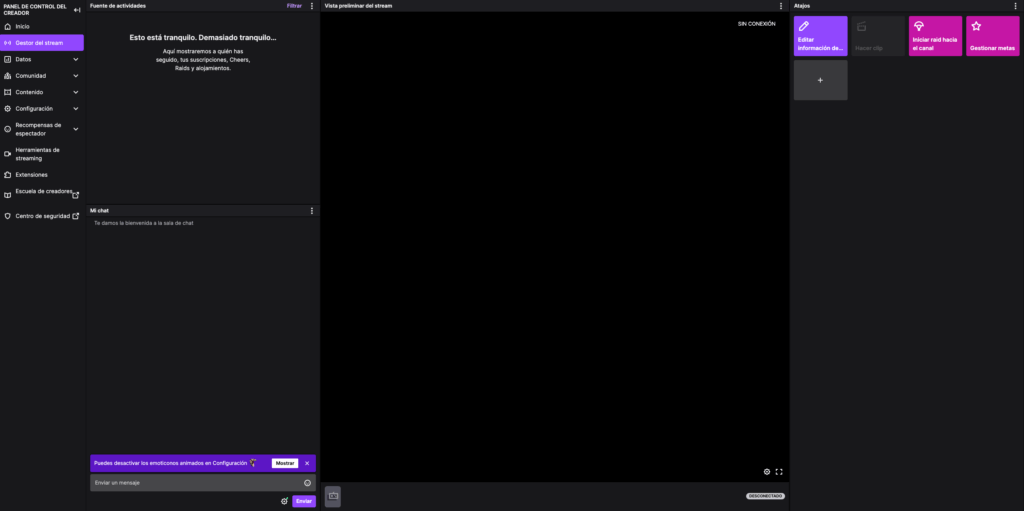Expand Recompensas de espectador chevron

(x=76, y=129)
